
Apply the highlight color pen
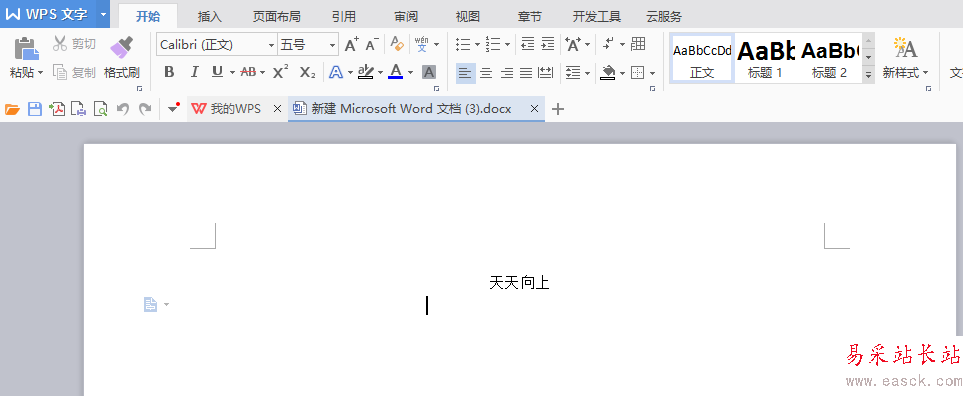click(365, 72)
